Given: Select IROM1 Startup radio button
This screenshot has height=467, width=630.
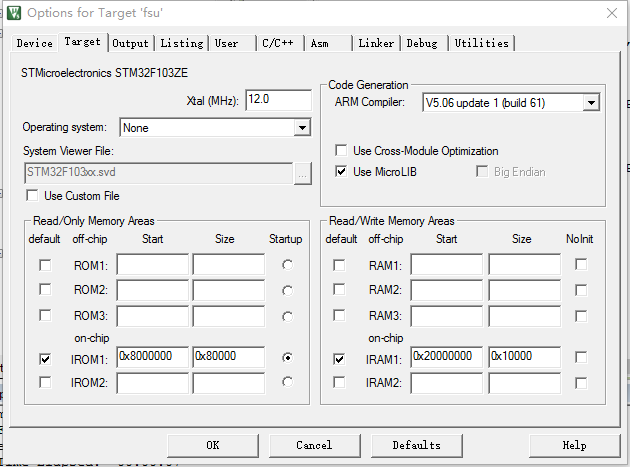Looking at the screenshot, I should click(287, 357).
